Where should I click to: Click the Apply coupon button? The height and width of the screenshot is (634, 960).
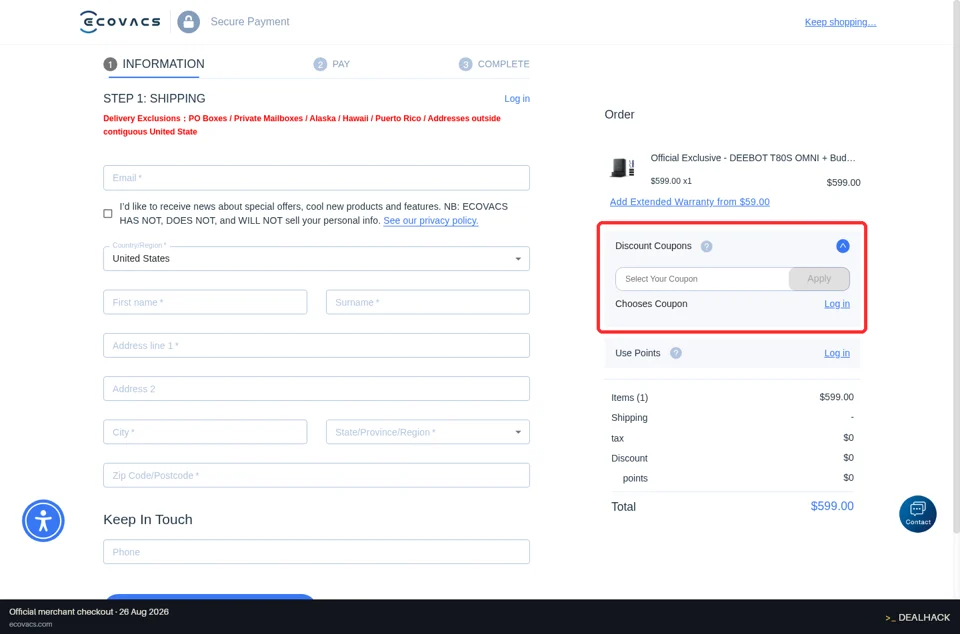click(819, 279)
